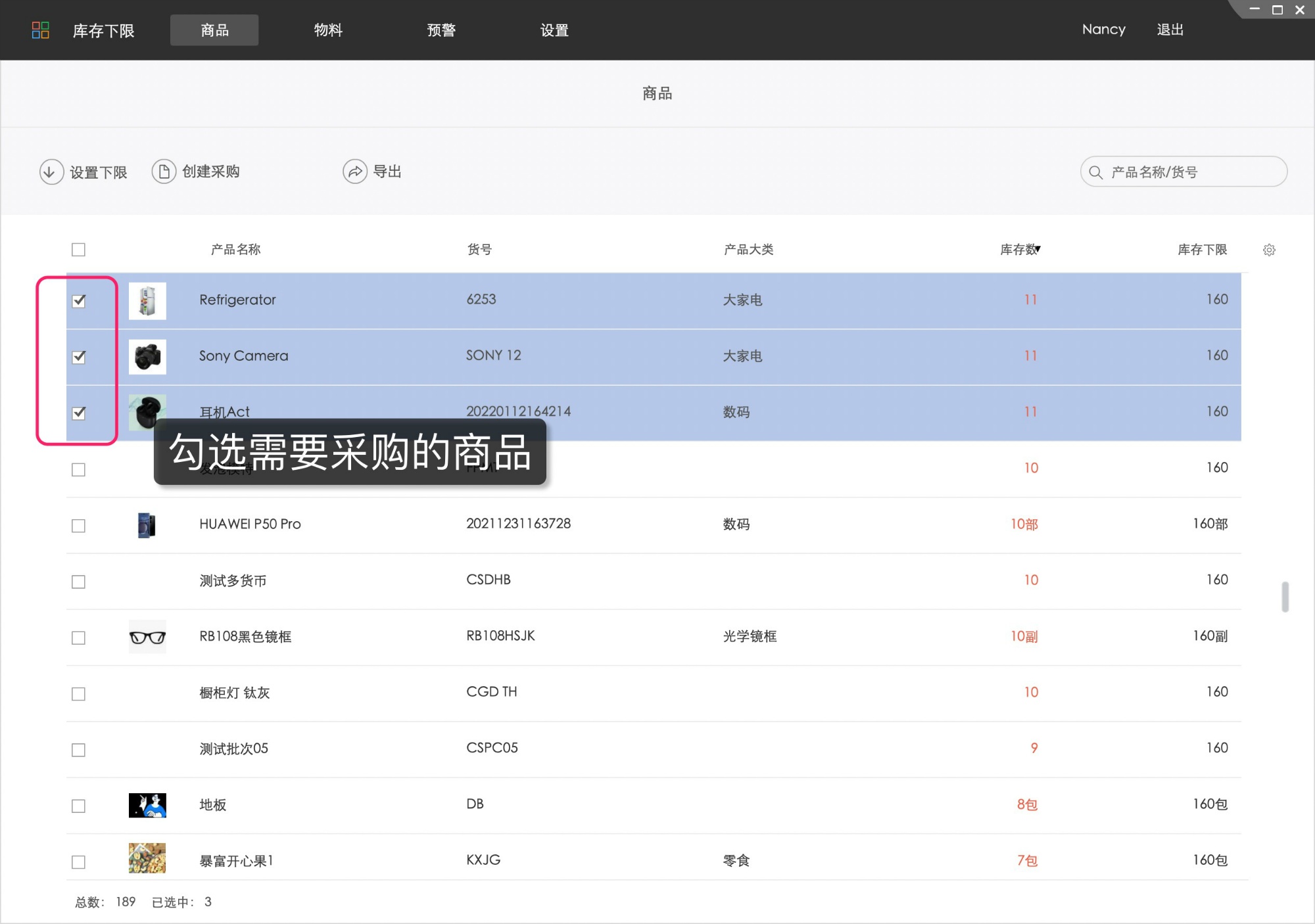Switch to the 商品 tab

click(x=214, y=30)
